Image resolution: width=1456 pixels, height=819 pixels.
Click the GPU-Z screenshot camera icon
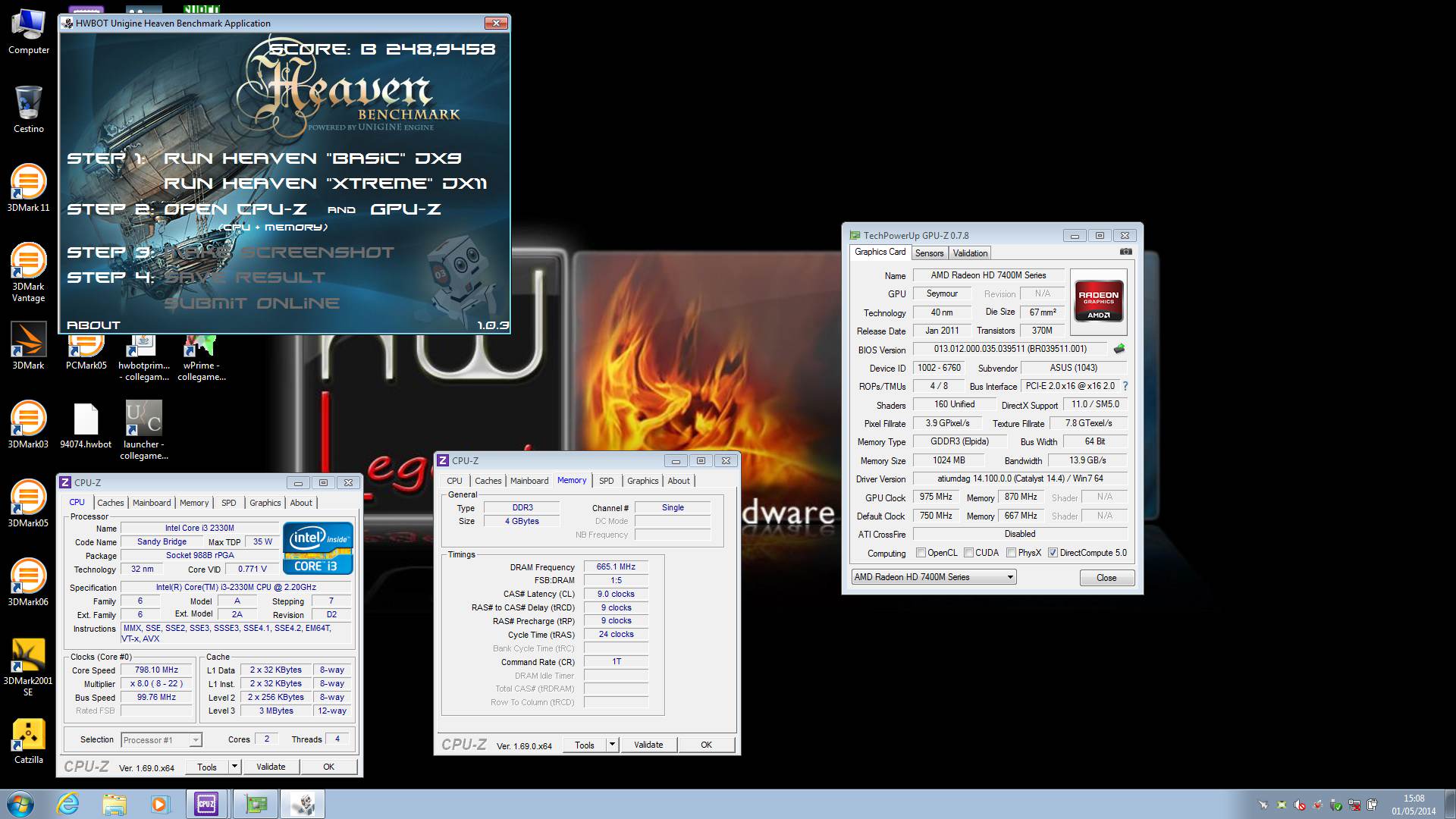[x=1126, y=252]
